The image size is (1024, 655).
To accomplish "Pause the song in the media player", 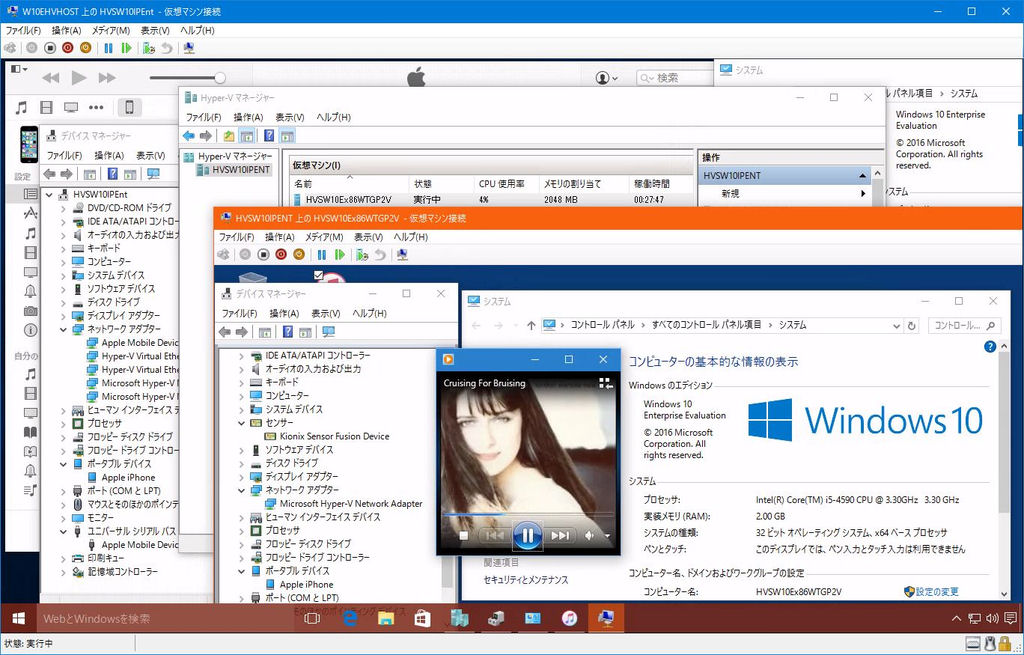I will 527,536.
